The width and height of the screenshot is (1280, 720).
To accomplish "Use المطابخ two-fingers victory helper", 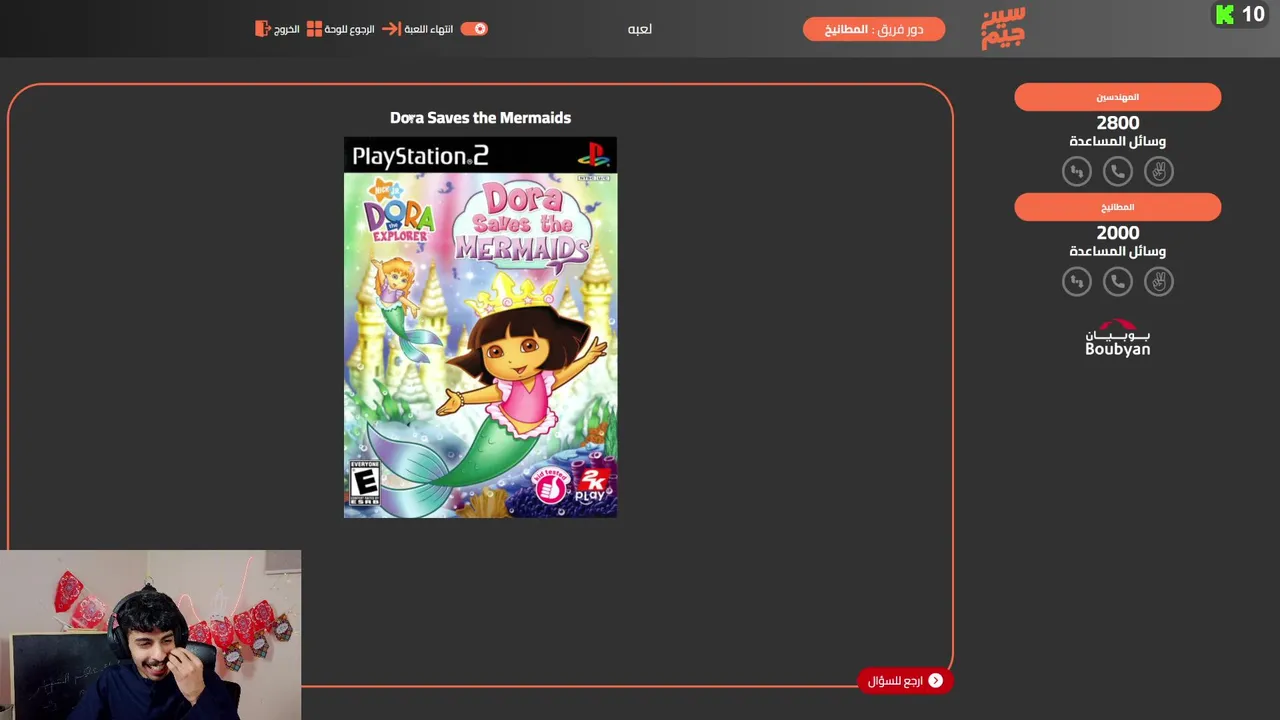I will click(x=1159, y=282).
